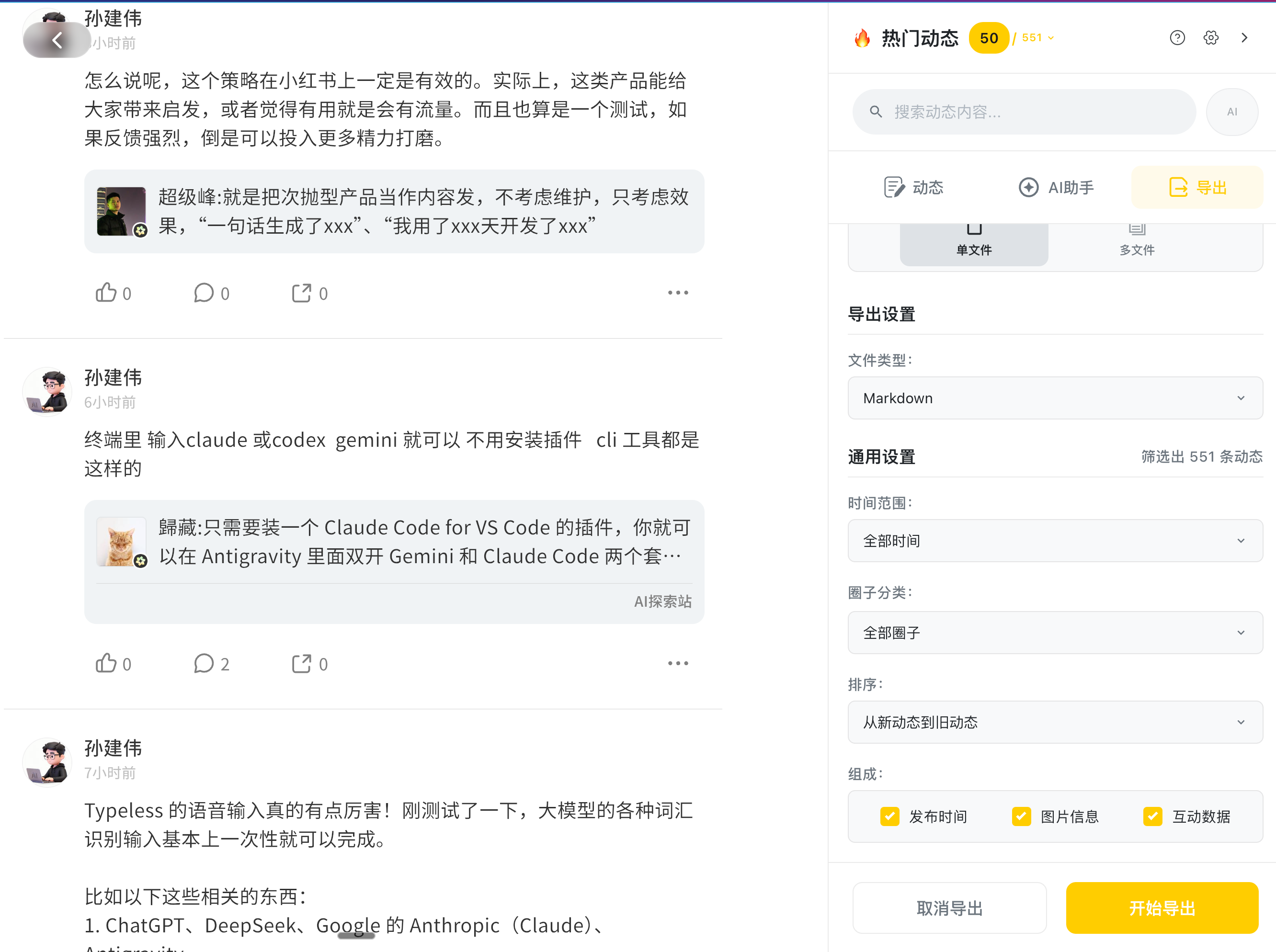
Task: Uncheck the 发布时间 checkbox
Action: (x=889, y=816)
